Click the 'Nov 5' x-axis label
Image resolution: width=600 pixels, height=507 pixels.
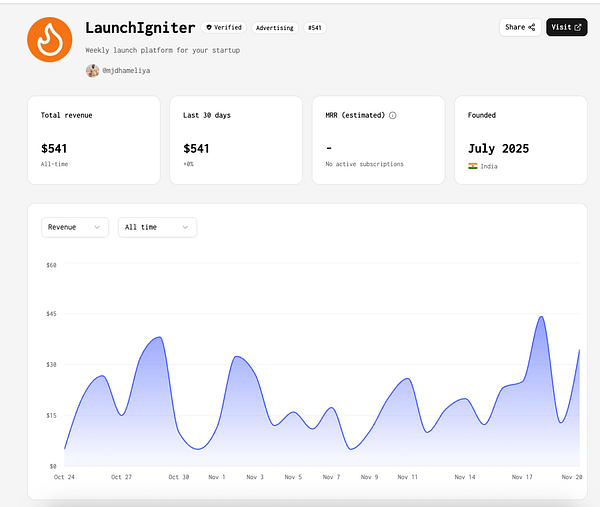293,477
